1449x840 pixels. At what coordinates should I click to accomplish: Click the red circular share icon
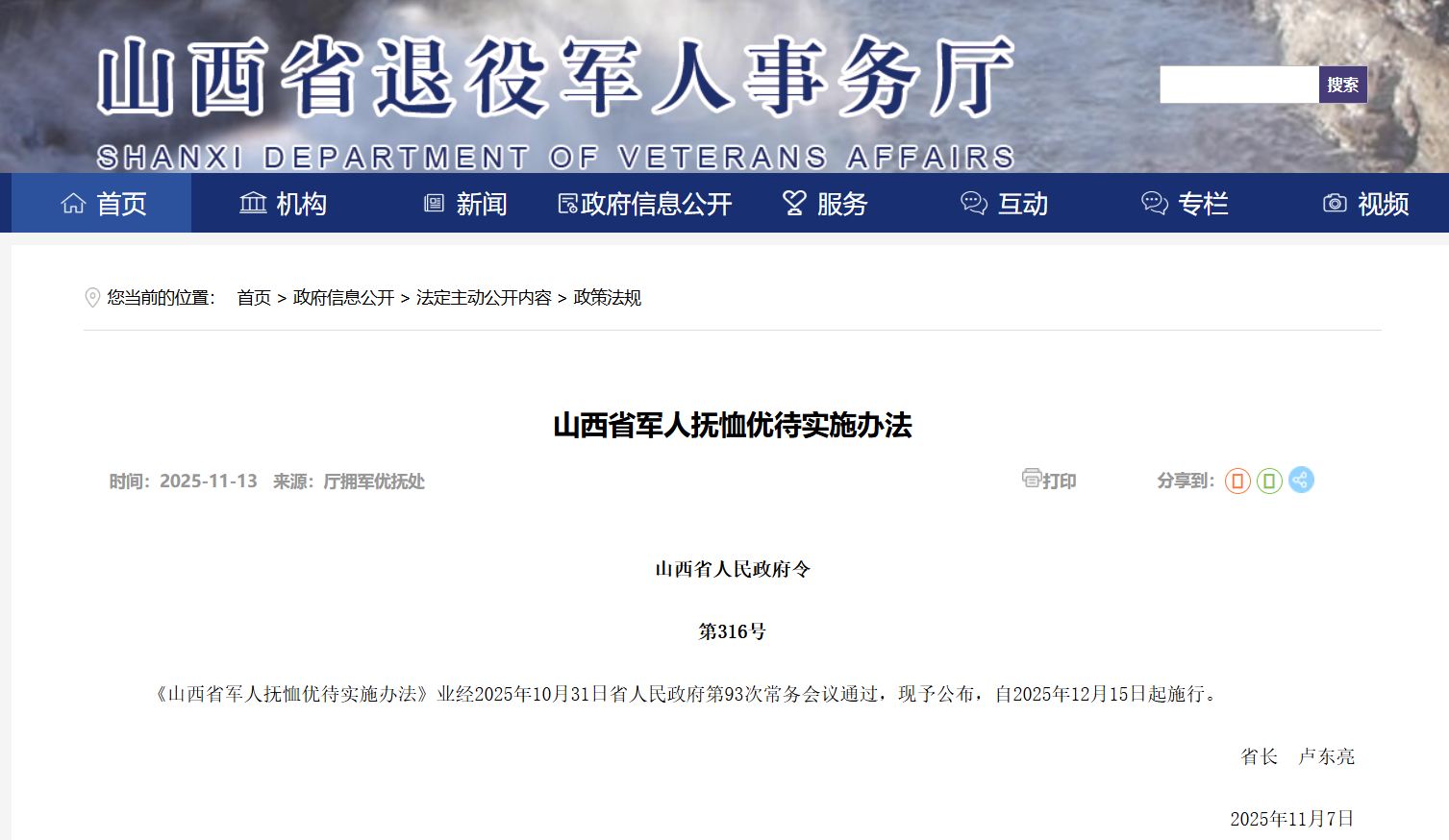pyautogui.click(x=1237, y=481)
